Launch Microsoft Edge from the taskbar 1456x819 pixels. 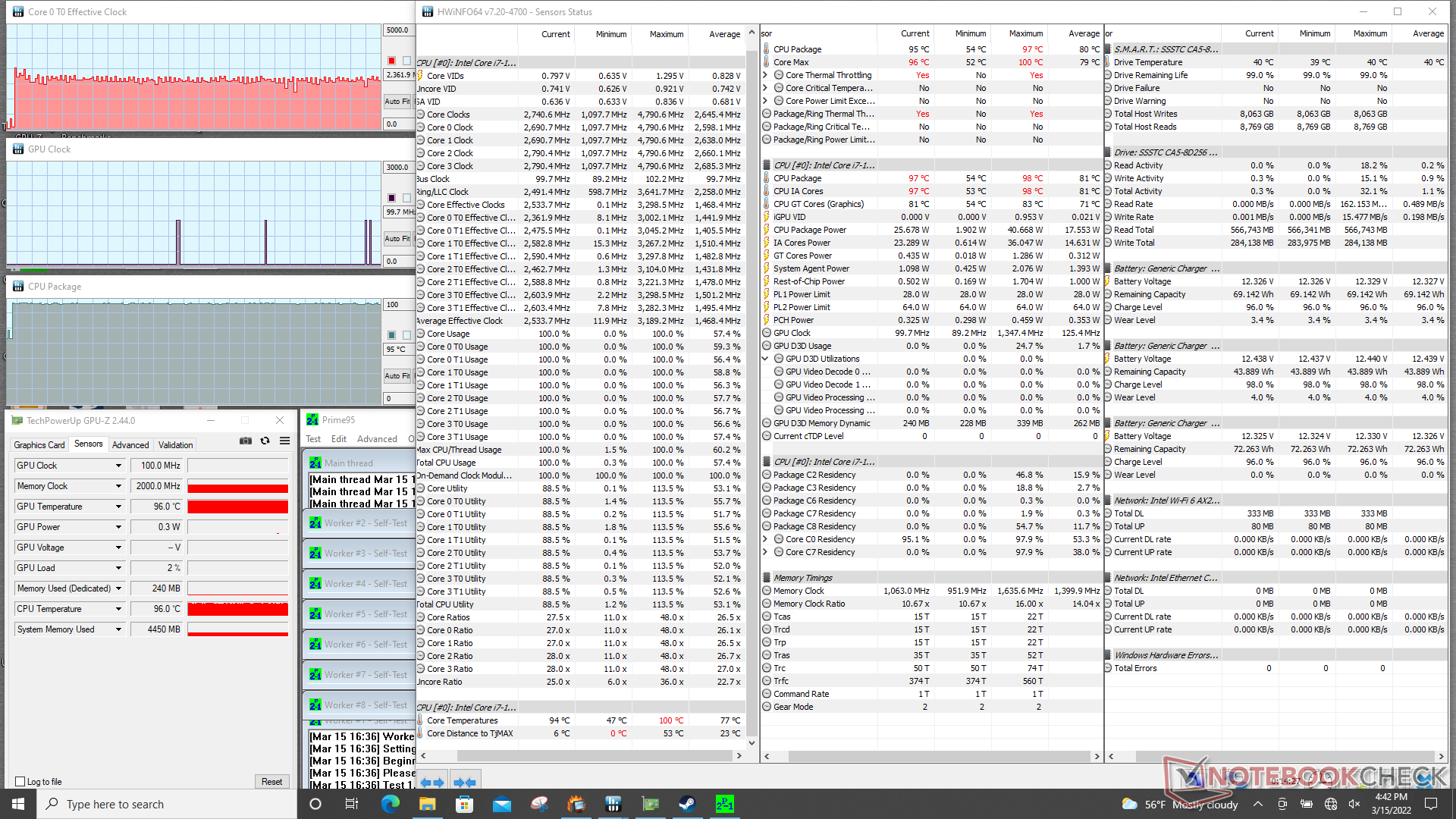[391, 804]
